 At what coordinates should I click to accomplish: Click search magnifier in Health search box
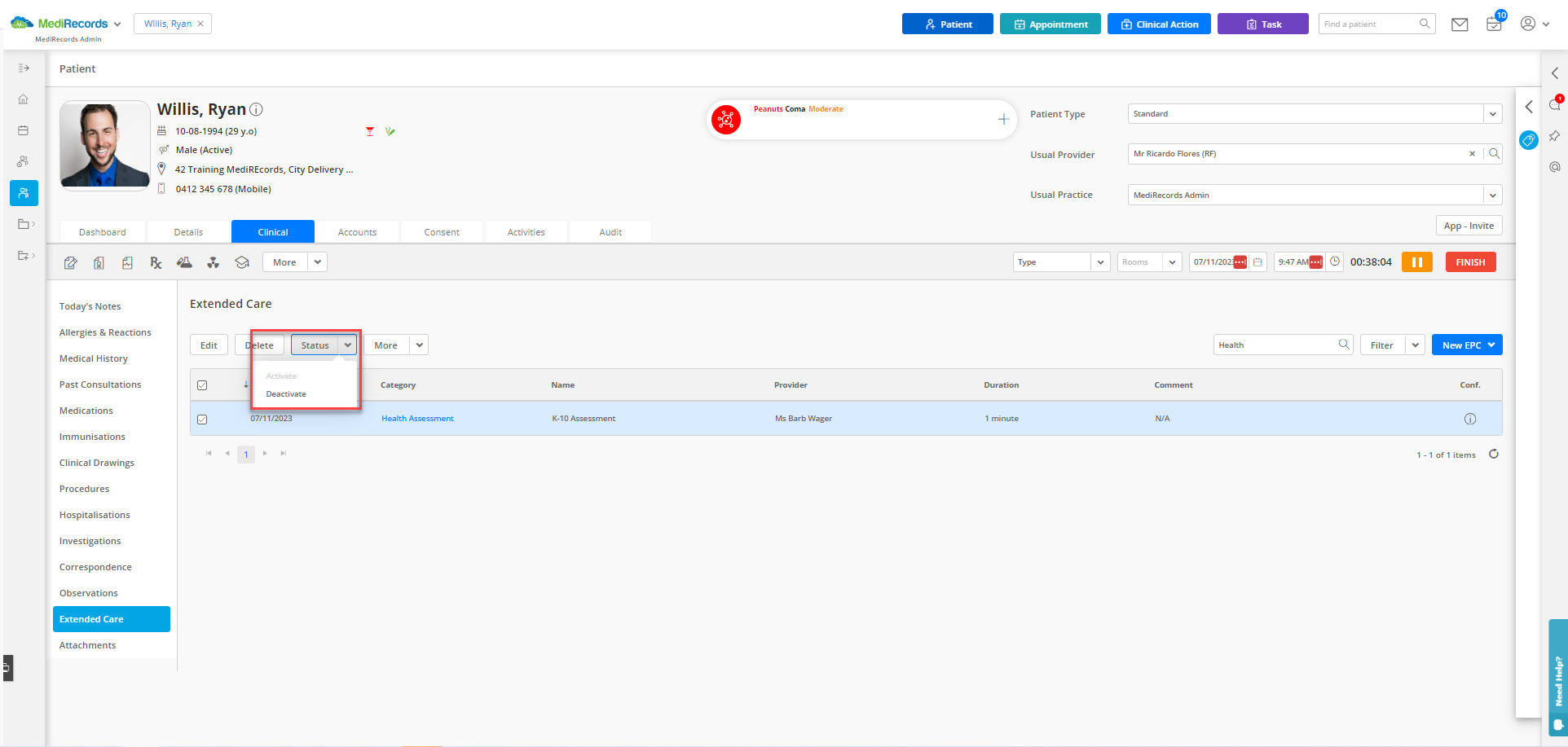pyautogui.click(x=1344, y=345)
